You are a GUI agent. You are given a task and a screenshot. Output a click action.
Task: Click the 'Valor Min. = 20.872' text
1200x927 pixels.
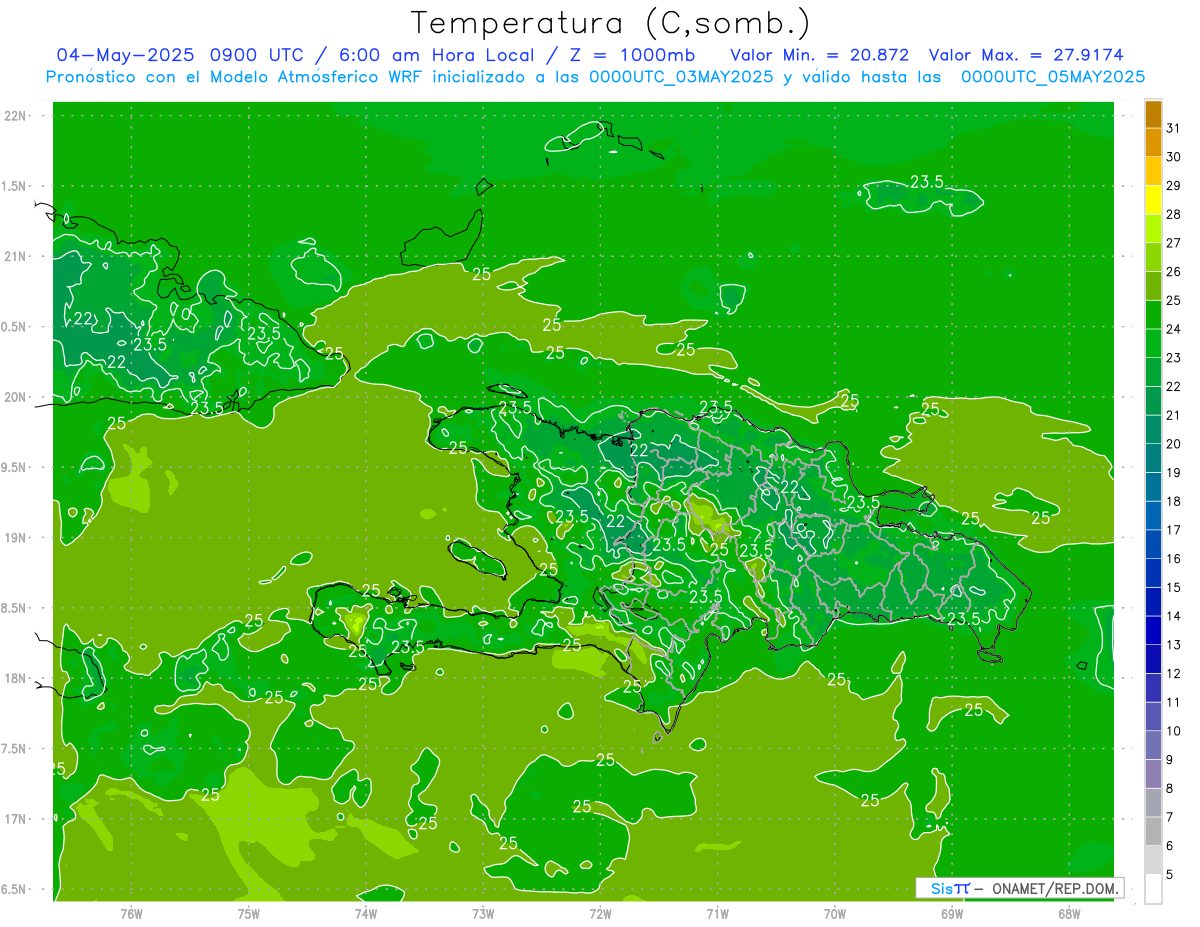click(820, 55)
